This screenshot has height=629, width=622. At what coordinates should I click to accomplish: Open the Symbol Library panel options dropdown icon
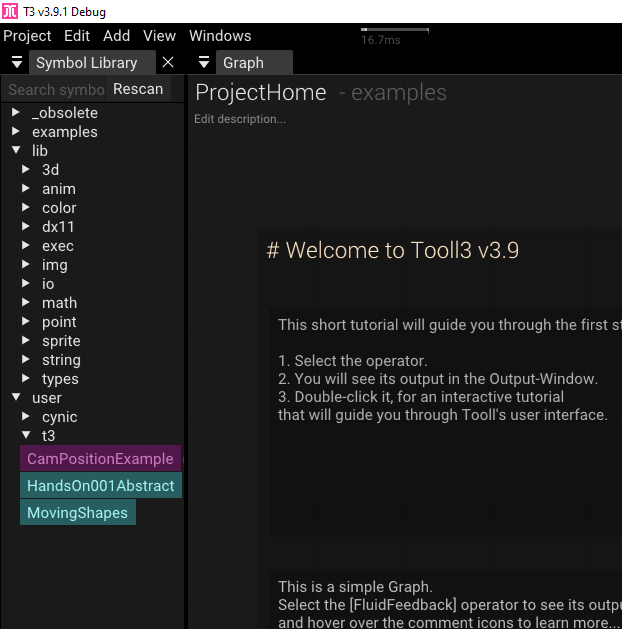pos(17,63)
